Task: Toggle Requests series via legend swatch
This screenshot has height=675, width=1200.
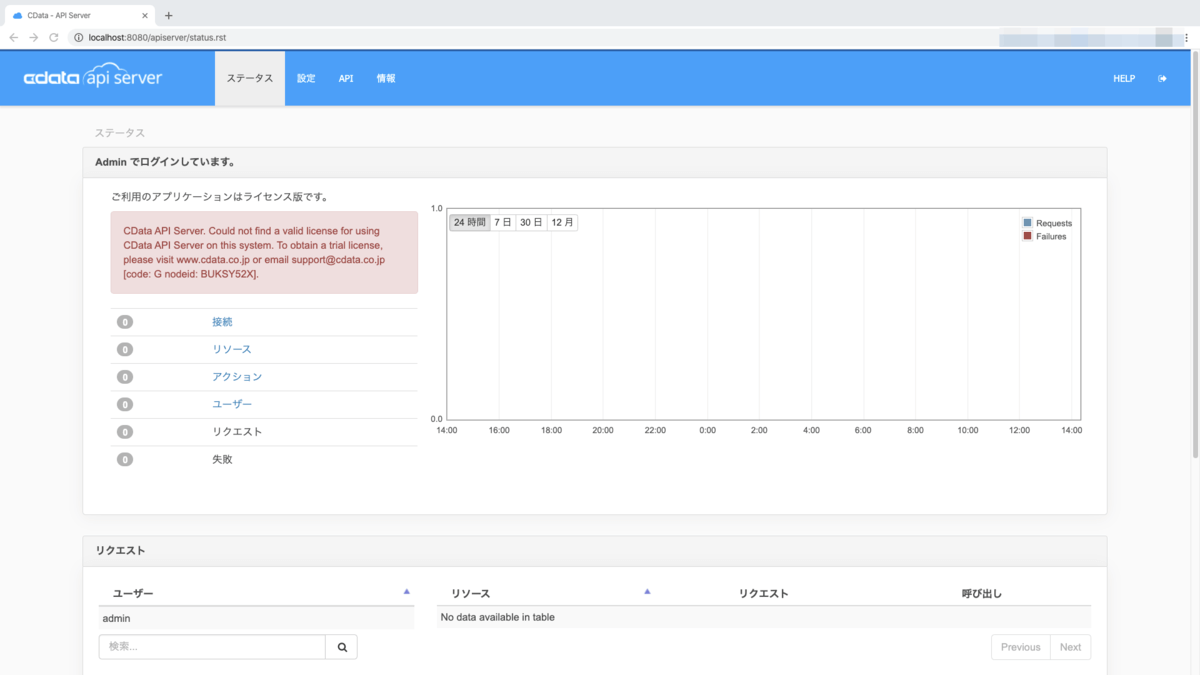Action: coord(1027,223)
